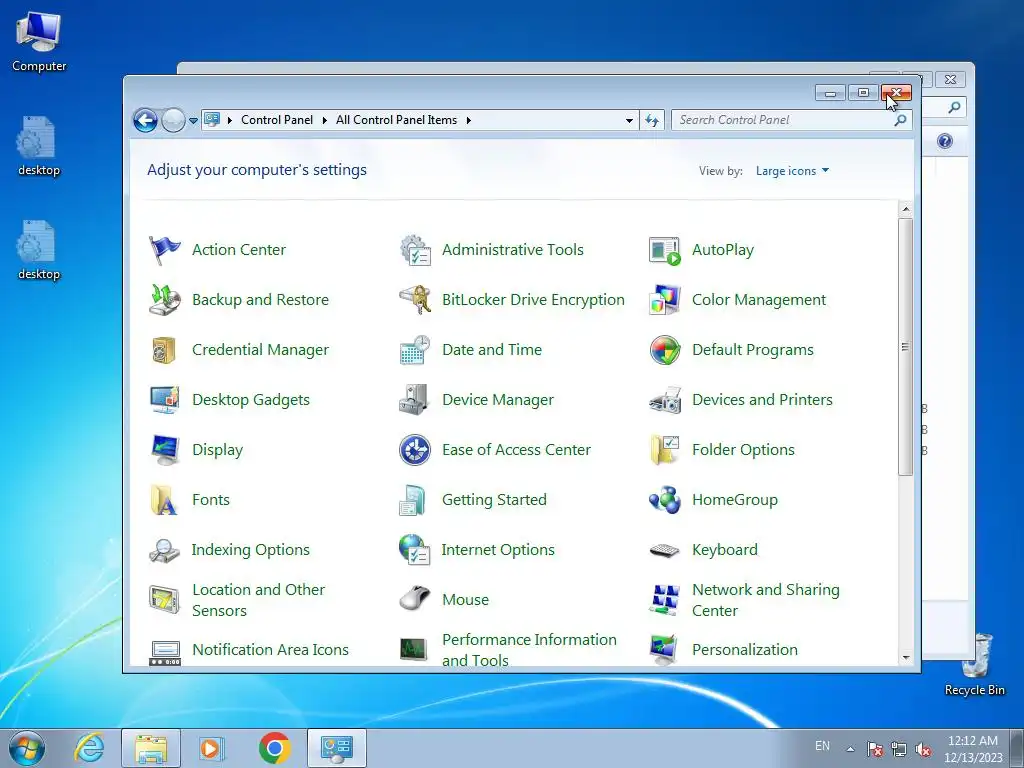Viewport: 1024px width, 768px height.
Task: Open the Keyboard link text
Action: tap(725, 550)
